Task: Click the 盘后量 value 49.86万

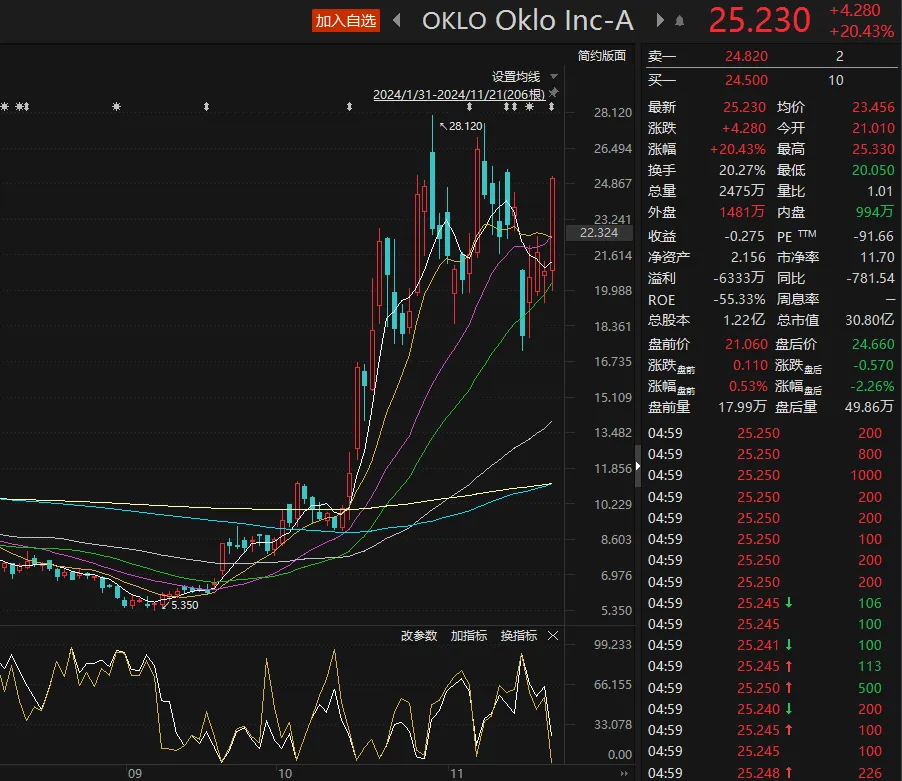Action: (869, 407)
